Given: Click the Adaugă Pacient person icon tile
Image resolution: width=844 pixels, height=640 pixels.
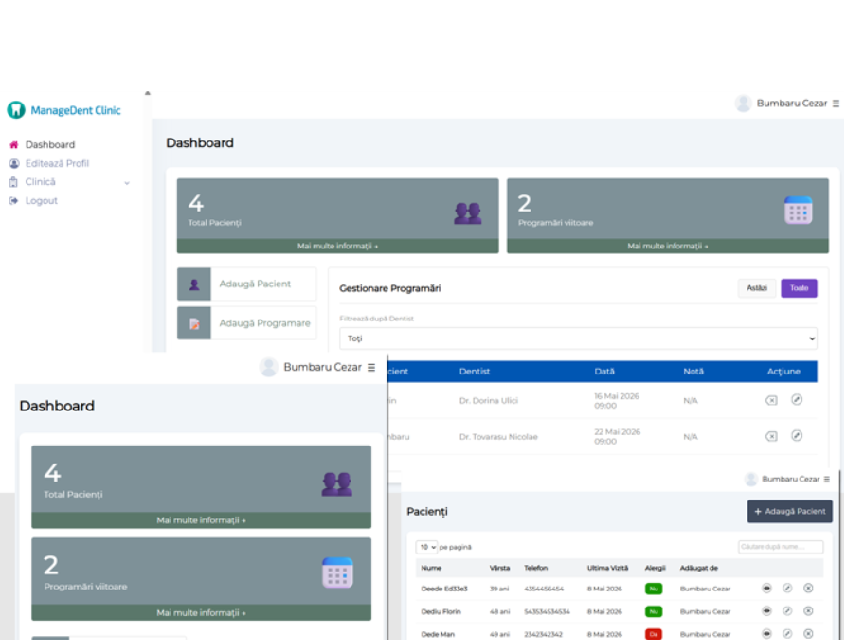Looking at the screenshot, I should [194, 284].
